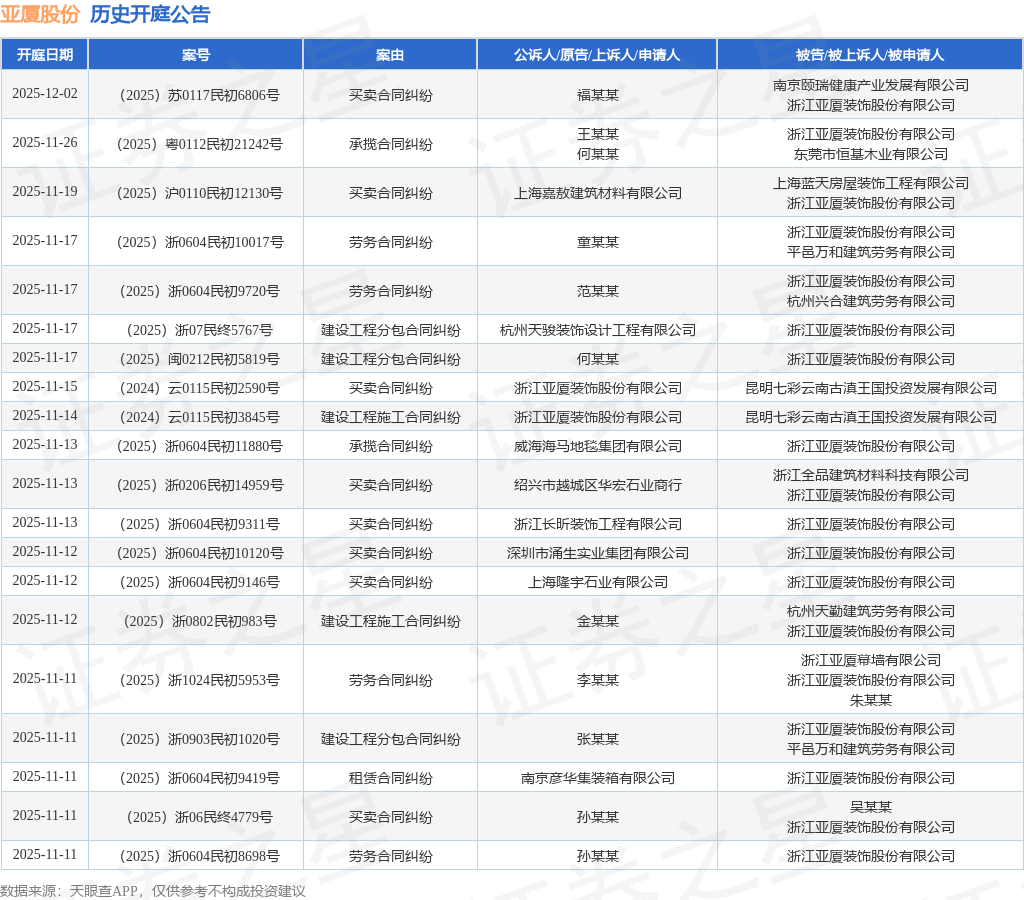
Task: Click defendant 杭州兴合建筑劳务有限公司
Action: pyautogui.click(x=871, y=301)
